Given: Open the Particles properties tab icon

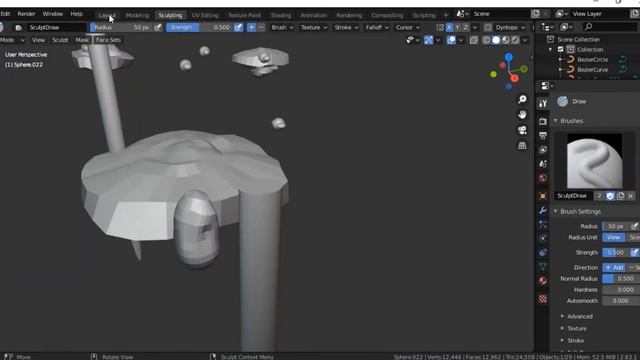Looking at the screenshot, I should (542, 224).
